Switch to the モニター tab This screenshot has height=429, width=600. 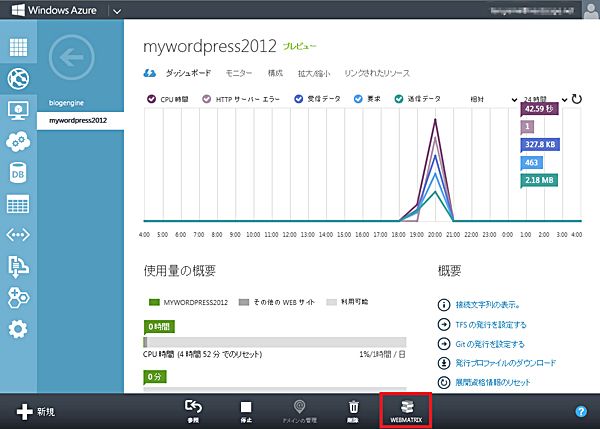239,73
